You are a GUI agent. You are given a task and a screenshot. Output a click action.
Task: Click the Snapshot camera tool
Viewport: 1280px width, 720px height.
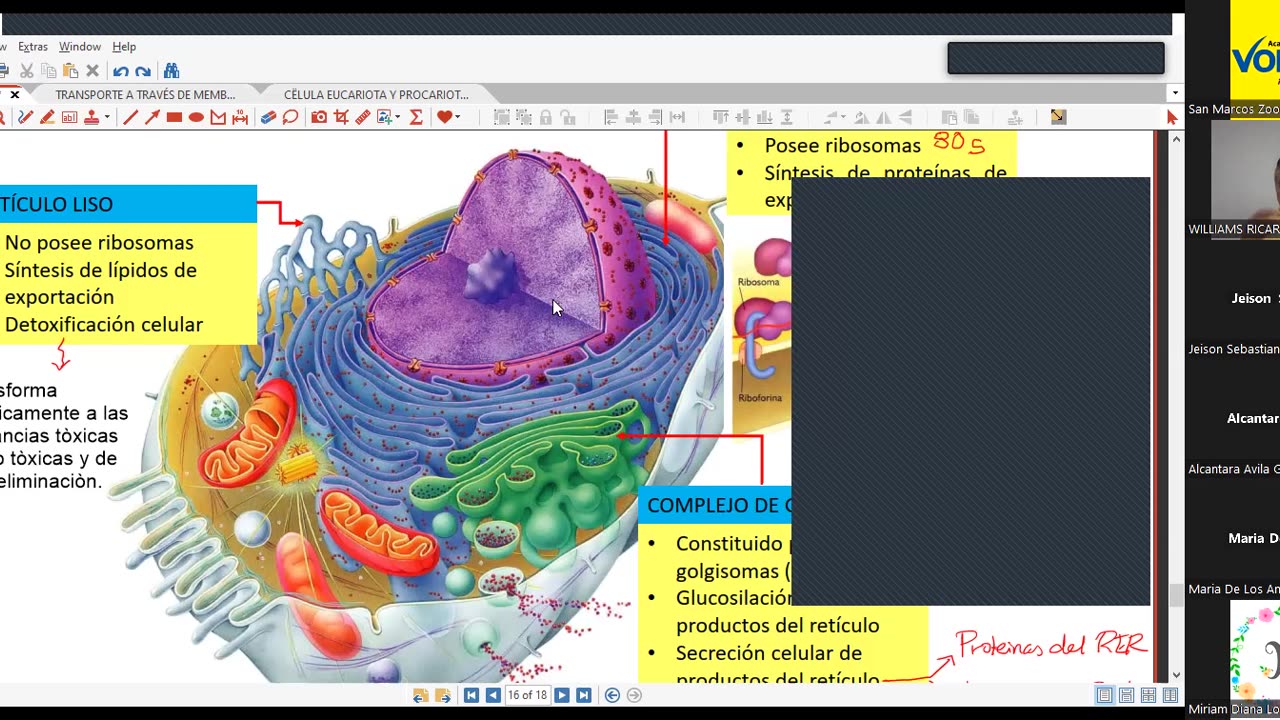tap(319, 117)
